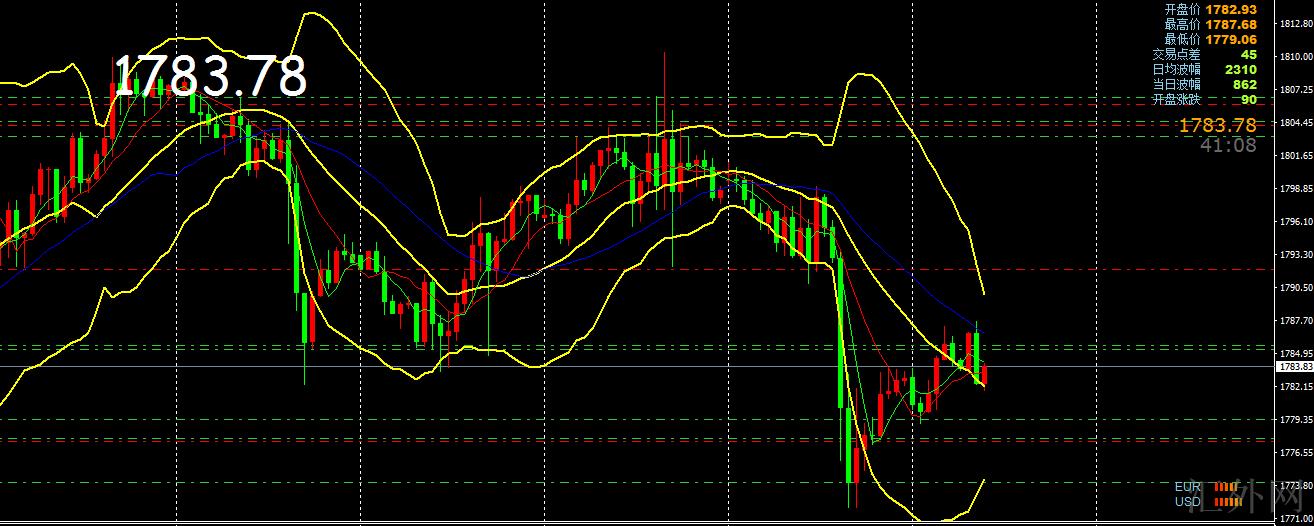Screen dimensions: 1314x526
Task: Click the USD currency label
Action: 1188,501
